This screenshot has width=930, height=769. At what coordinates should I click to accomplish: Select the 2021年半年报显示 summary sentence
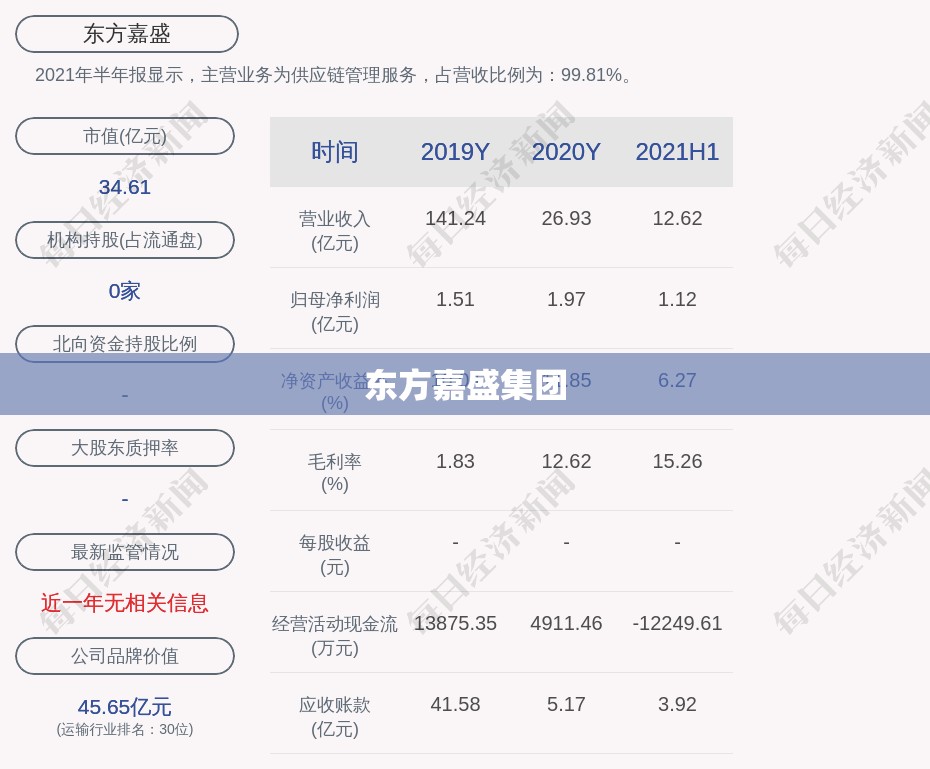(336, 75)
